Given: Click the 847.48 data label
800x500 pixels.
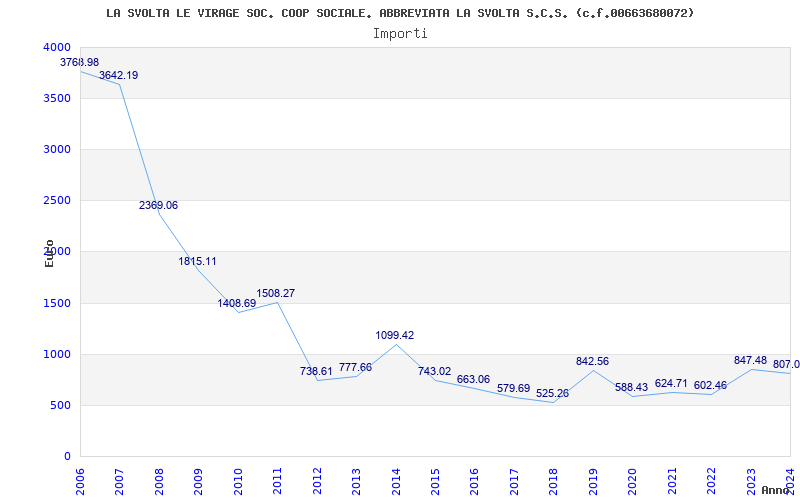Looking at the screenshot, I should click(x=751, y=361).
